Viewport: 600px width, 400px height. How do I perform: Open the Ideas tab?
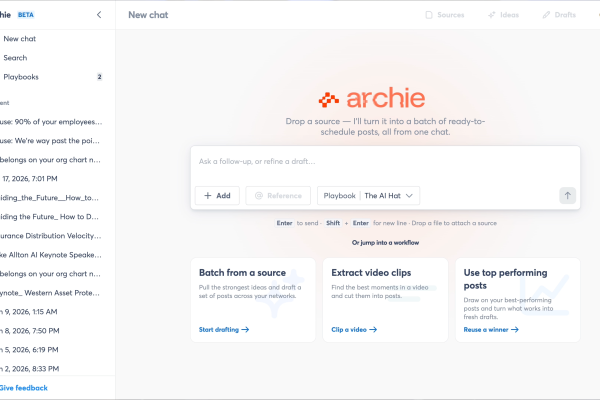click(x=504, y=15)
